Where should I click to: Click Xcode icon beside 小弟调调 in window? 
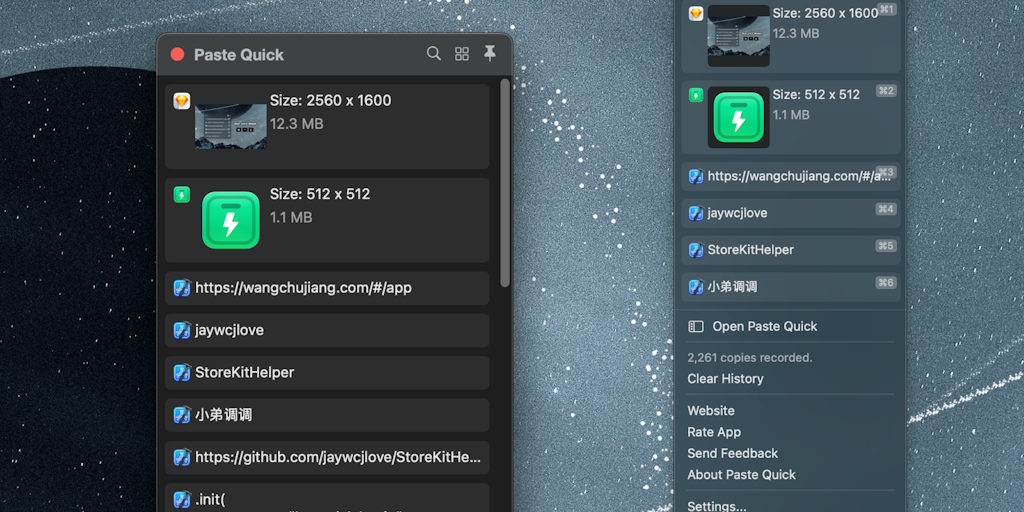click(x=182, y=415)
